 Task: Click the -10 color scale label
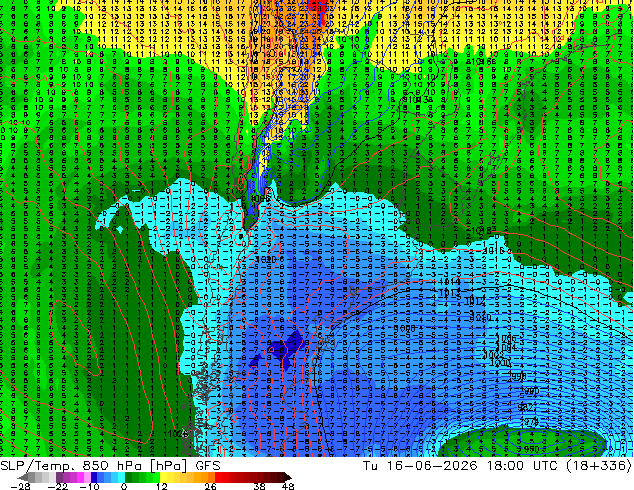[x=89, y=486]
